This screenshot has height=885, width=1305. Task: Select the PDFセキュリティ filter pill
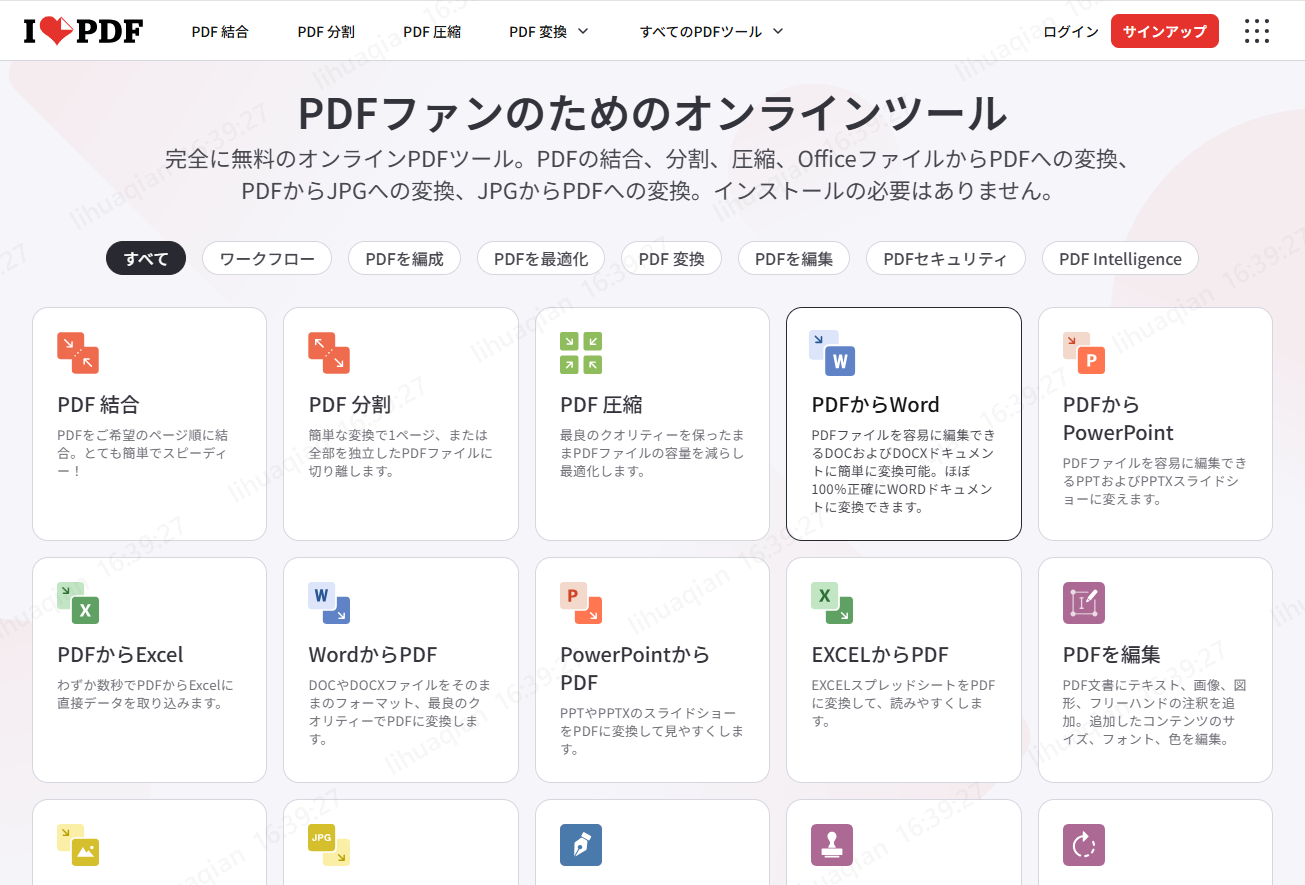945,258
